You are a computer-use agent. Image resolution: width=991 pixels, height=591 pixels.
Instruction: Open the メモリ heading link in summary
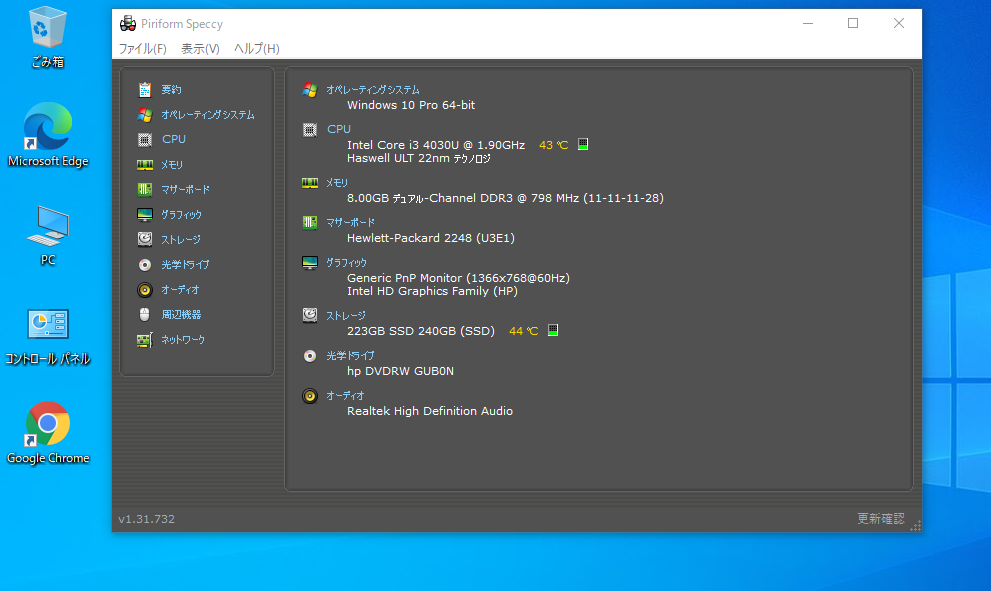pyautogui.click(x=337, y=183)
